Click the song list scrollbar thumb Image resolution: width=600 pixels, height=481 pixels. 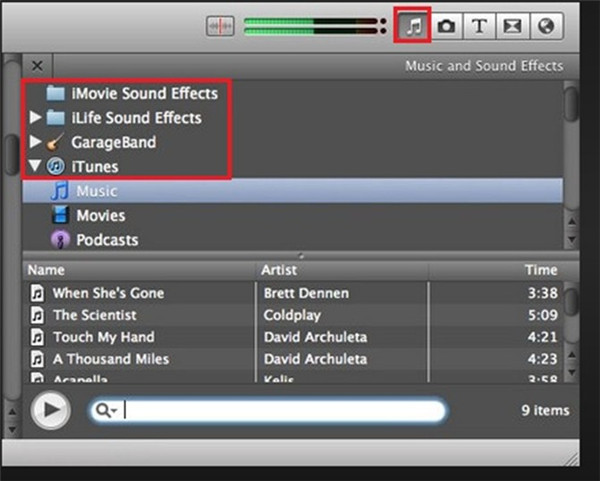click(572, 302)
